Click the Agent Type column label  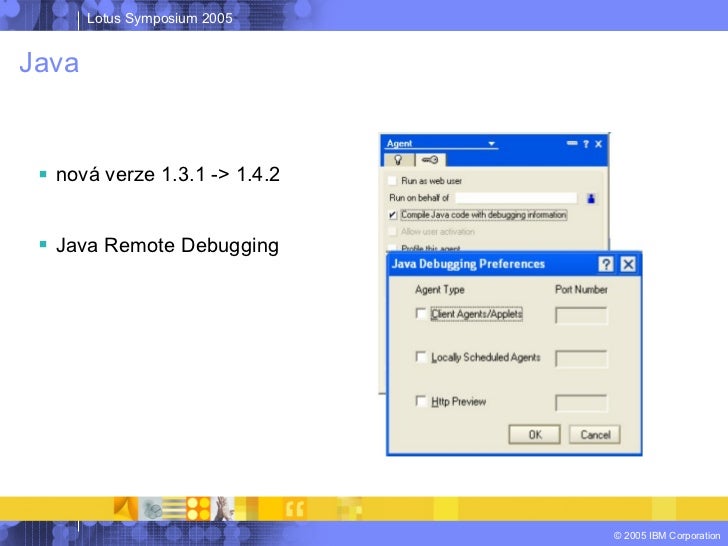pos(440,290)
